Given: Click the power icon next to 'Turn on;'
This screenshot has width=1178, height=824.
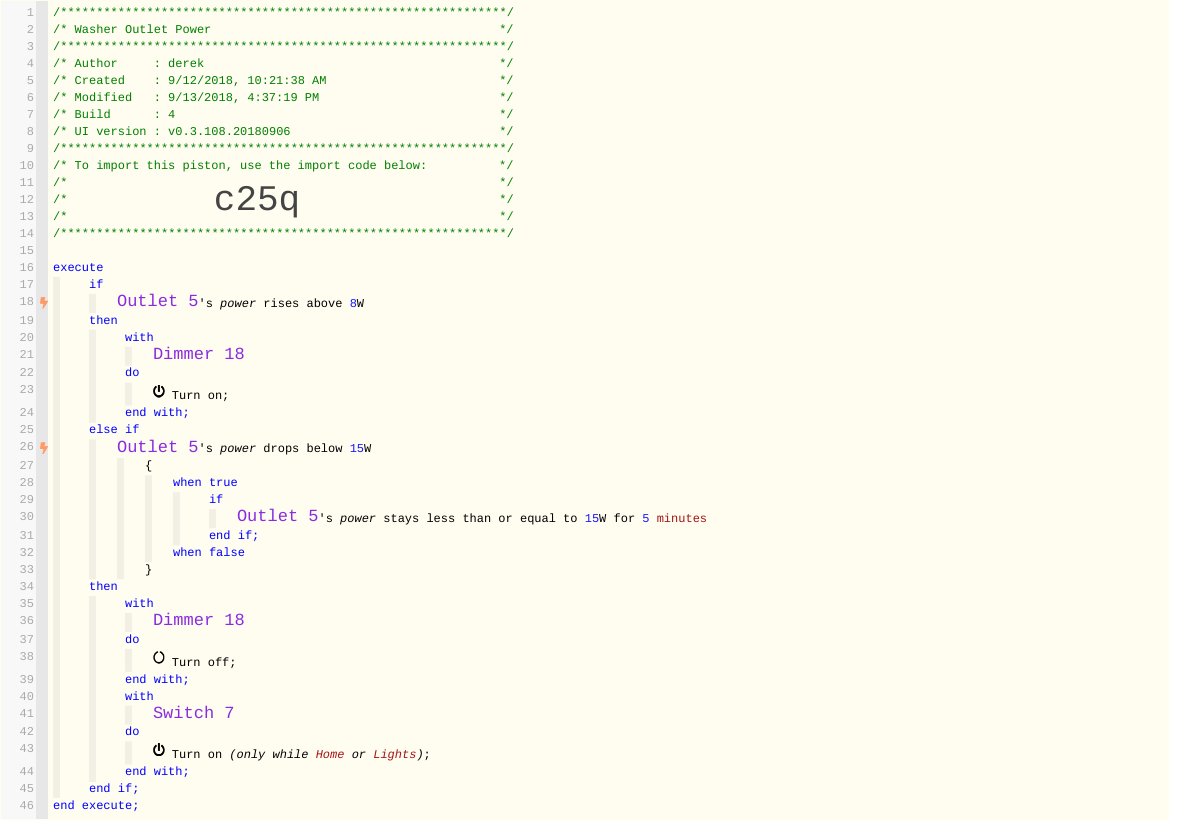Looking at the screenshot, I should pyautogui.click(x=159, y=392).
